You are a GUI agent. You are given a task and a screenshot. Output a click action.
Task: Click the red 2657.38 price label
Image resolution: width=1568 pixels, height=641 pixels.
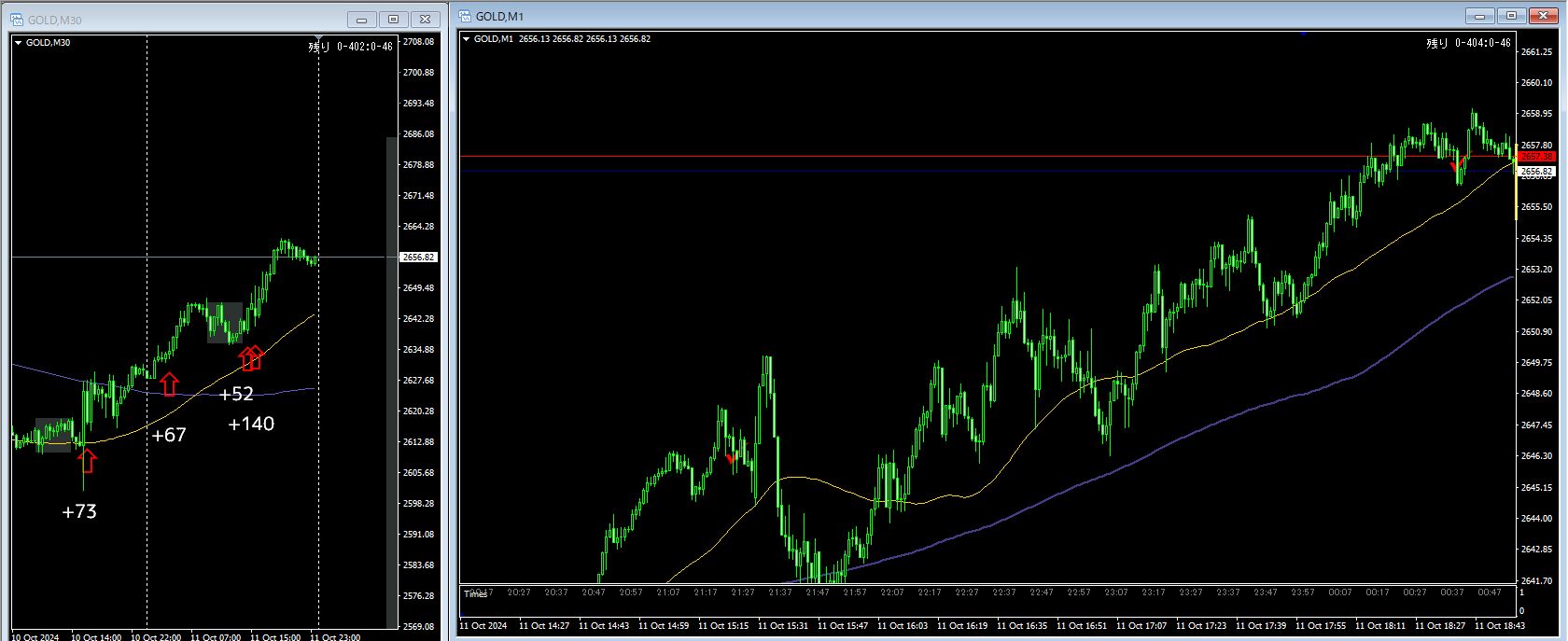pyautogui.click(x=1535, y=157)
